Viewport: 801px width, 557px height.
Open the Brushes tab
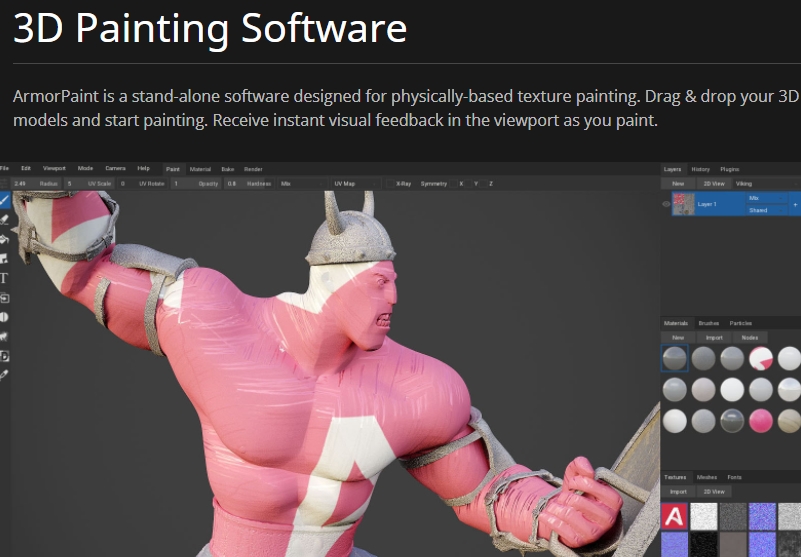(709, 323)
